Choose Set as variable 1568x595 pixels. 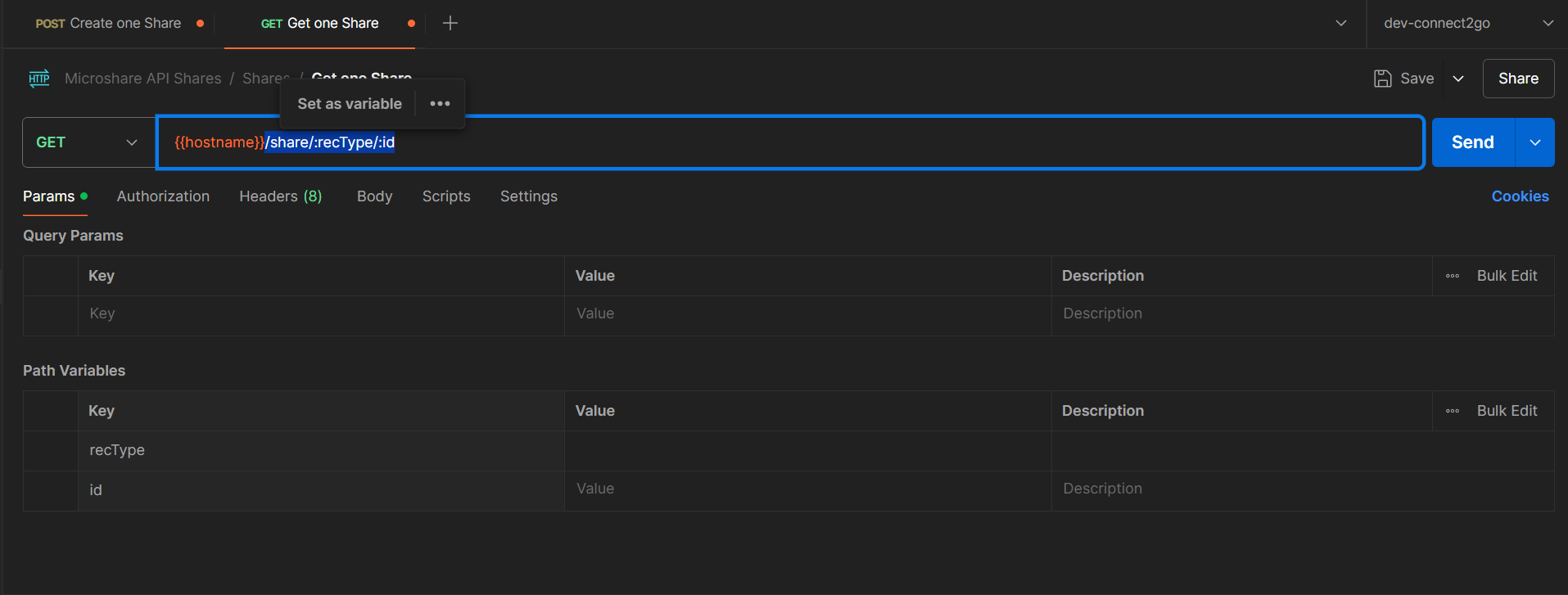click(x=350, y=104)
